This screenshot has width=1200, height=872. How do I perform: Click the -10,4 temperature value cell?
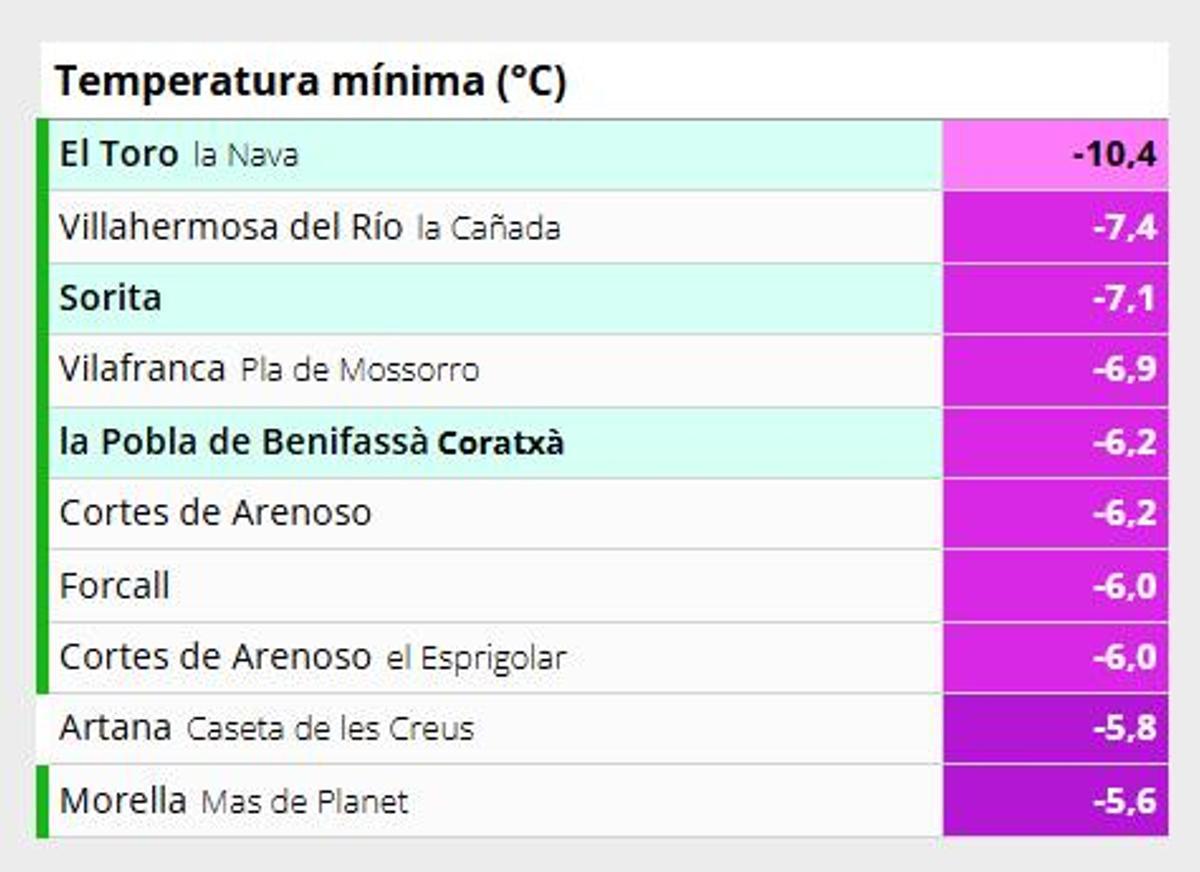1113,155
